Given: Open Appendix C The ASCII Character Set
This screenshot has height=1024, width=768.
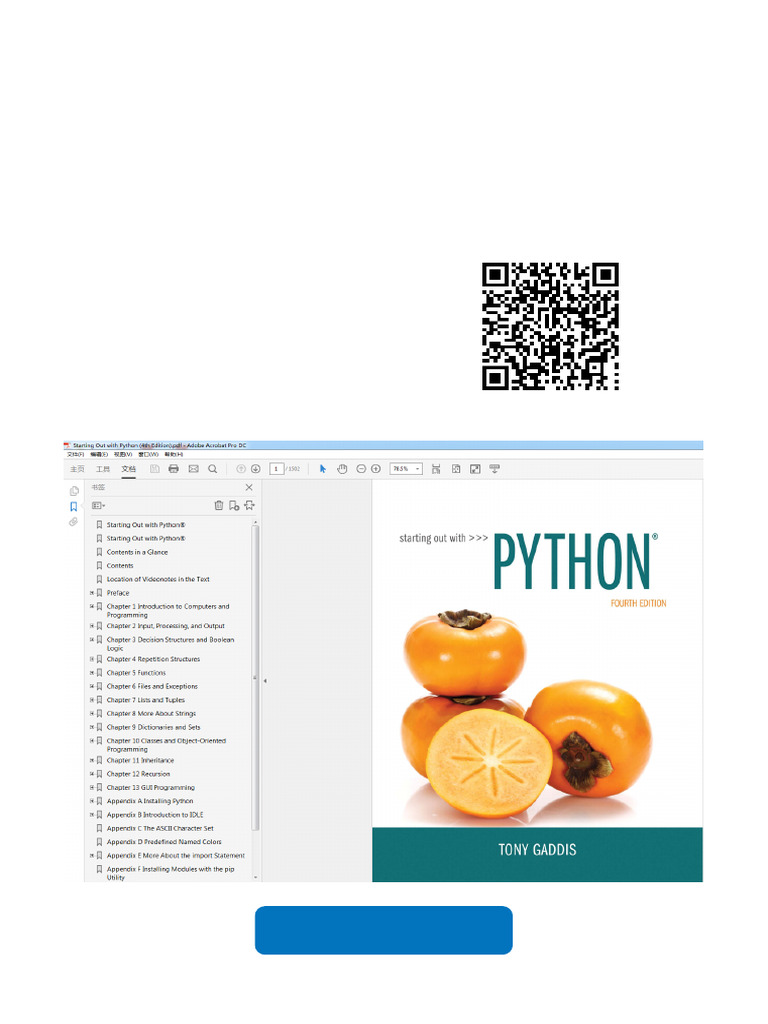Looking at the screenshot, I should 160,829.
